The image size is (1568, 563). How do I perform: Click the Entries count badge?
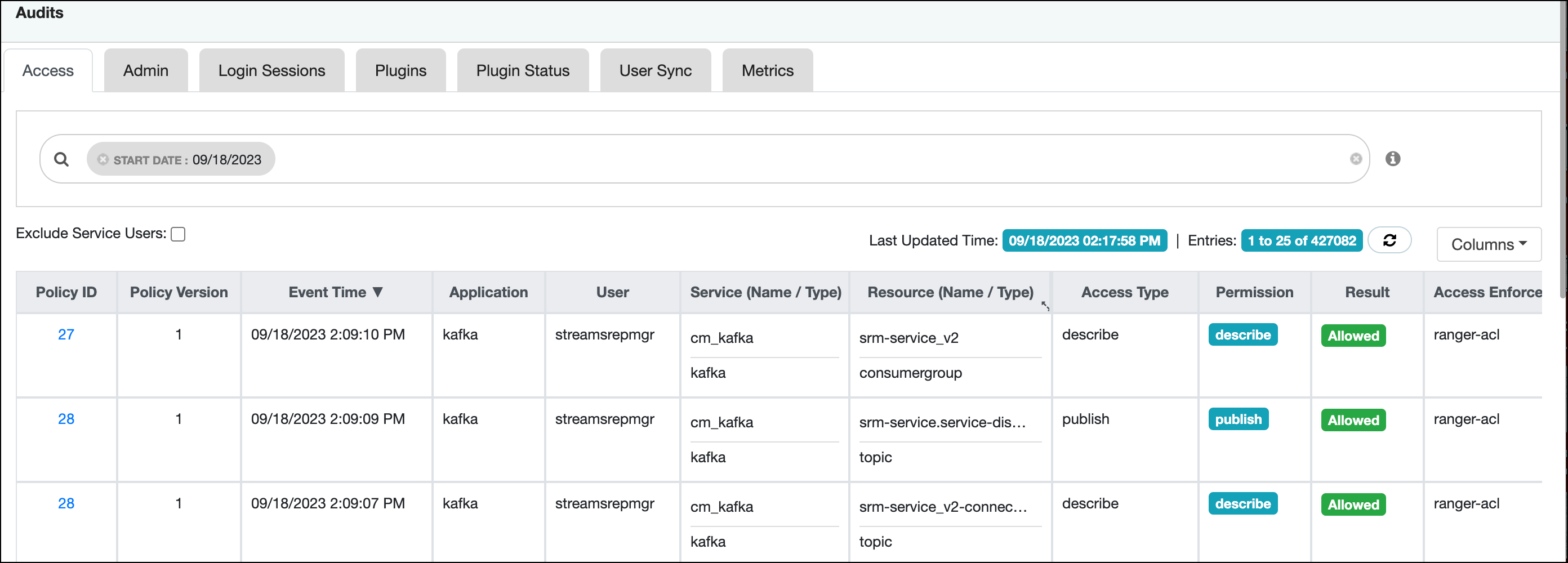(x=1302, y=240)
